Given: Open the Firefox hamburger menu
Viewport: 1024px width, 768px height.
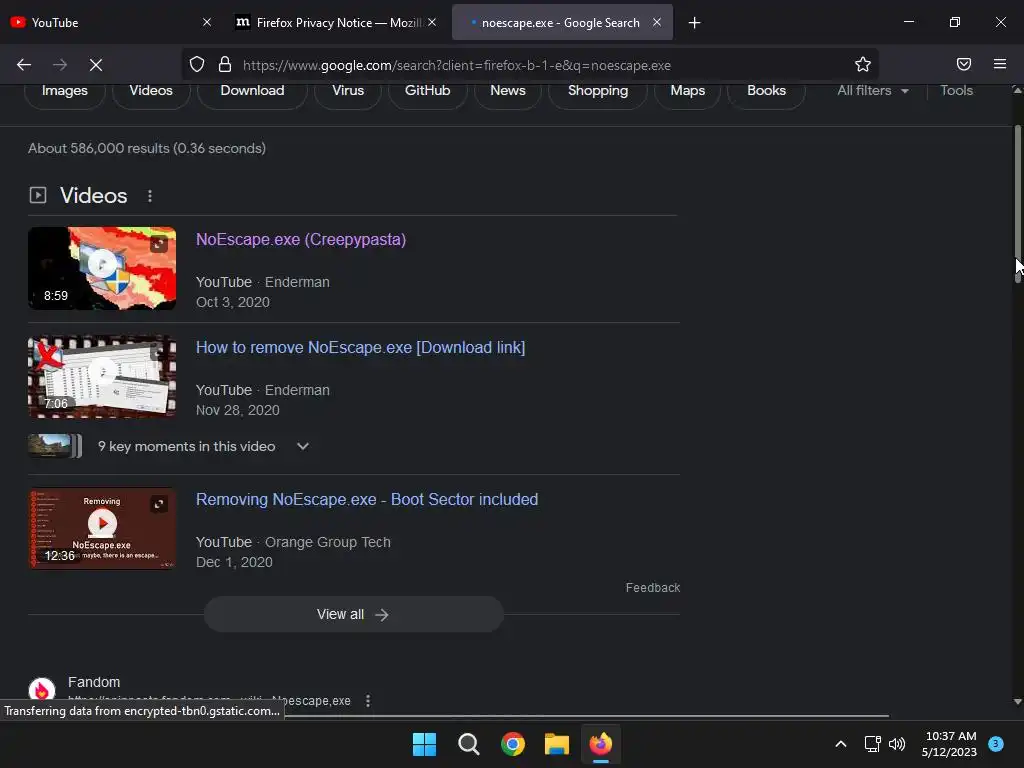Looking at the screenshot, I should tap(999, 64).
